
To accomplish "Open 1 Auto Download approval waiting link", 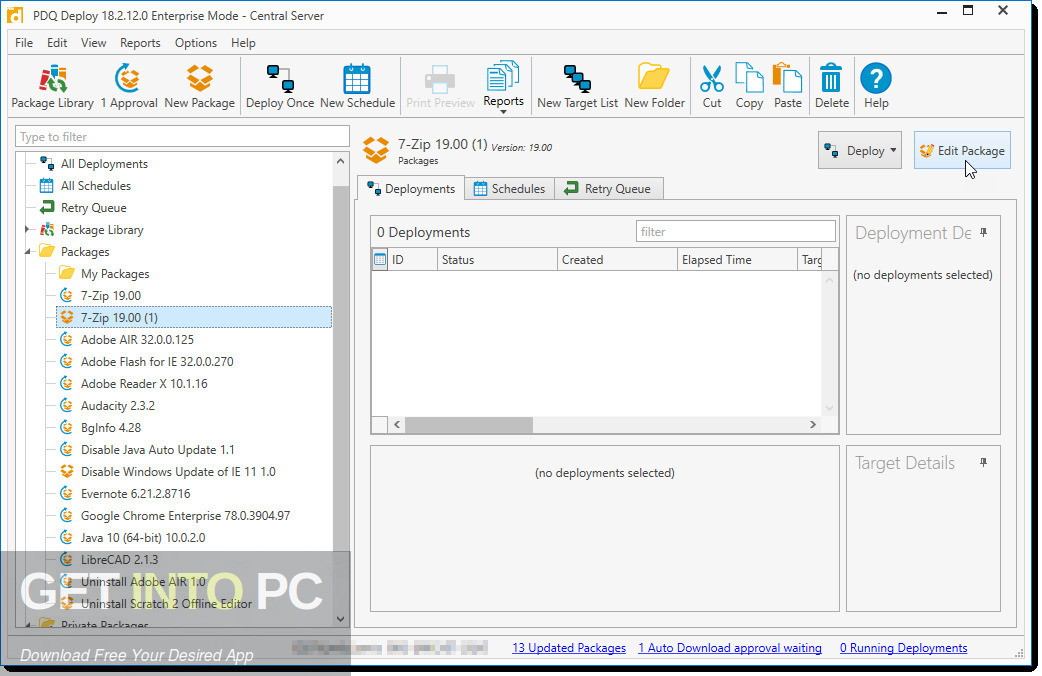I will (x=730, y=647).
